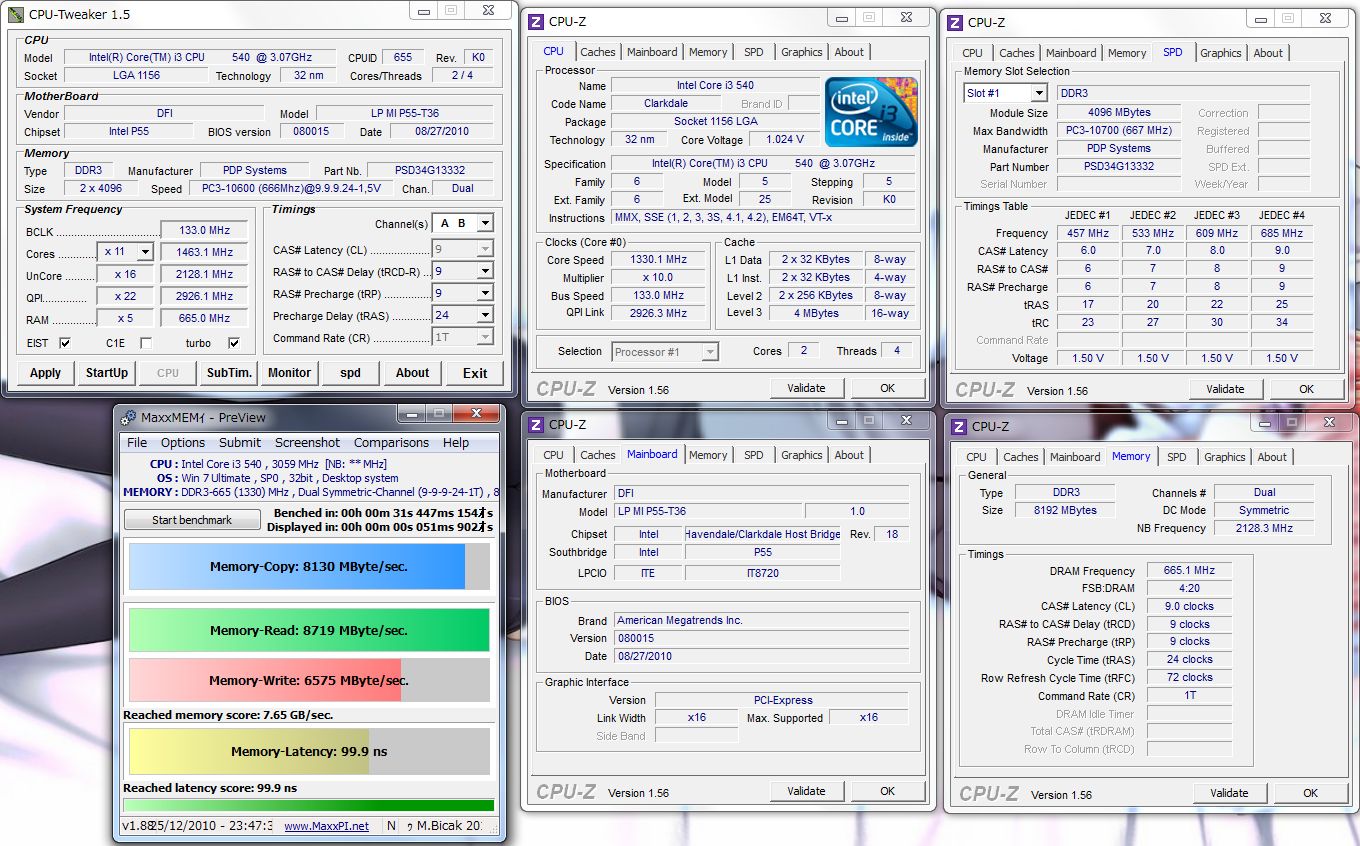Click the red Memory-Write result bar

309,680
